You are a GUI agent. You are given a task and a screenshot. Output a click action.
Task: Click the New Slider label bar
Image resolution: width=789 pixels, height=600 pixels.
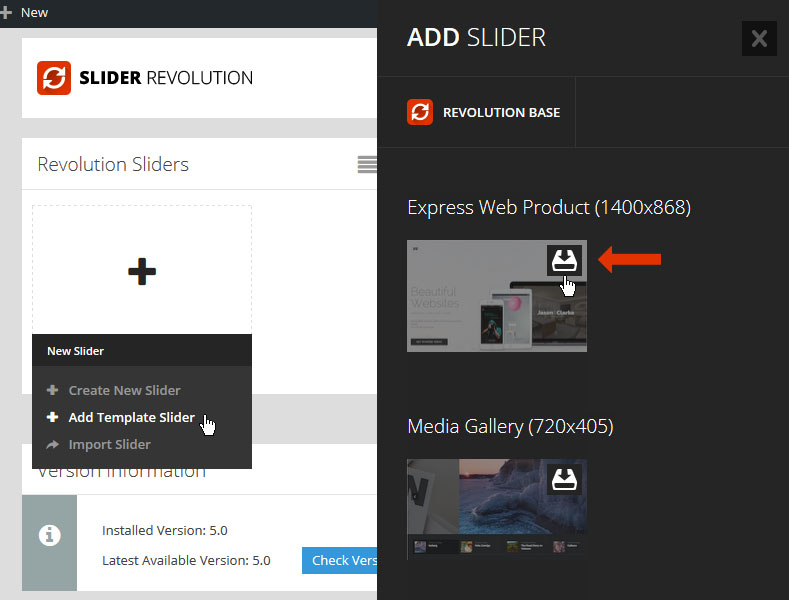tap(141, 351)
